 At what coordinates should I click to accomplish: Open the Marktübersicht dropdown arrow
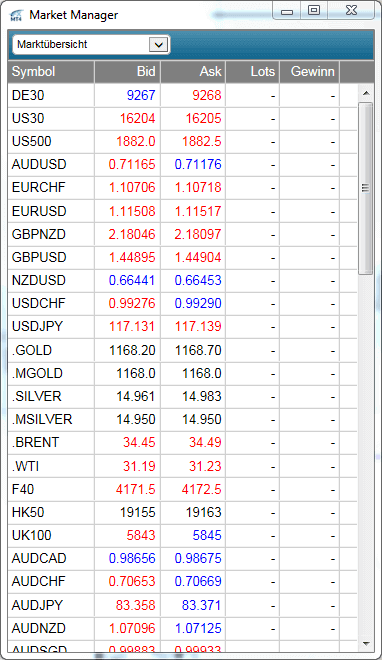(x=159, y=45)
